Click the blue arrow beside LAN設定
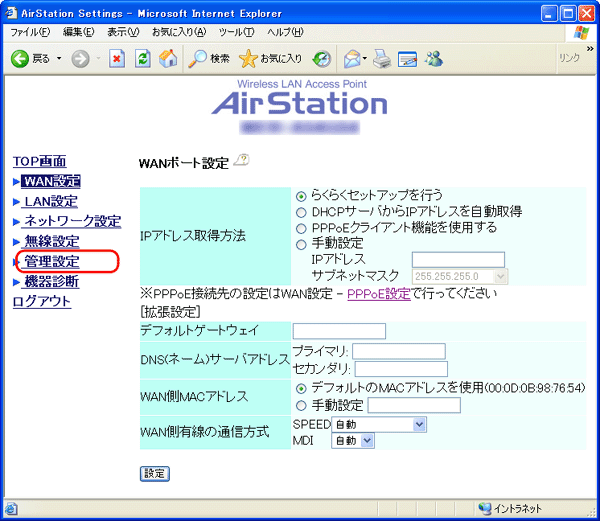This screenshot has width=600, height=521. [x=16, y=202]
